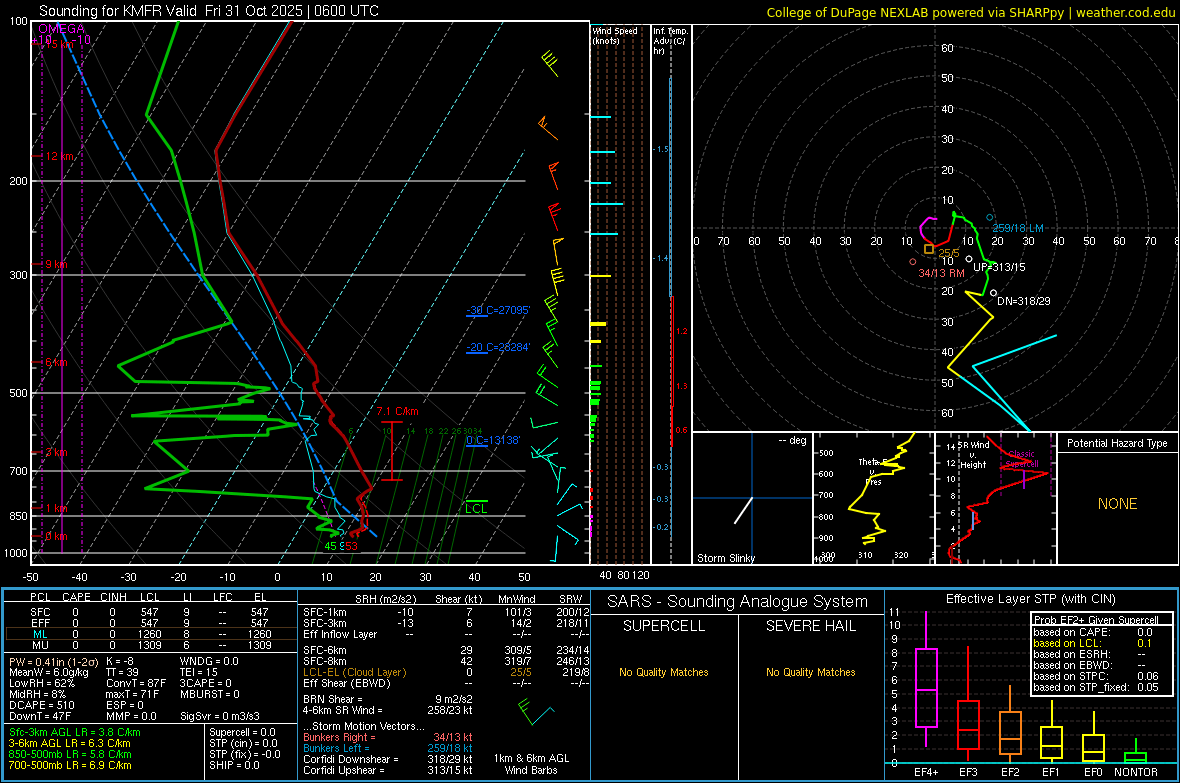Click No Quality Matches under SEVERE HAIL

pos(810,672)
